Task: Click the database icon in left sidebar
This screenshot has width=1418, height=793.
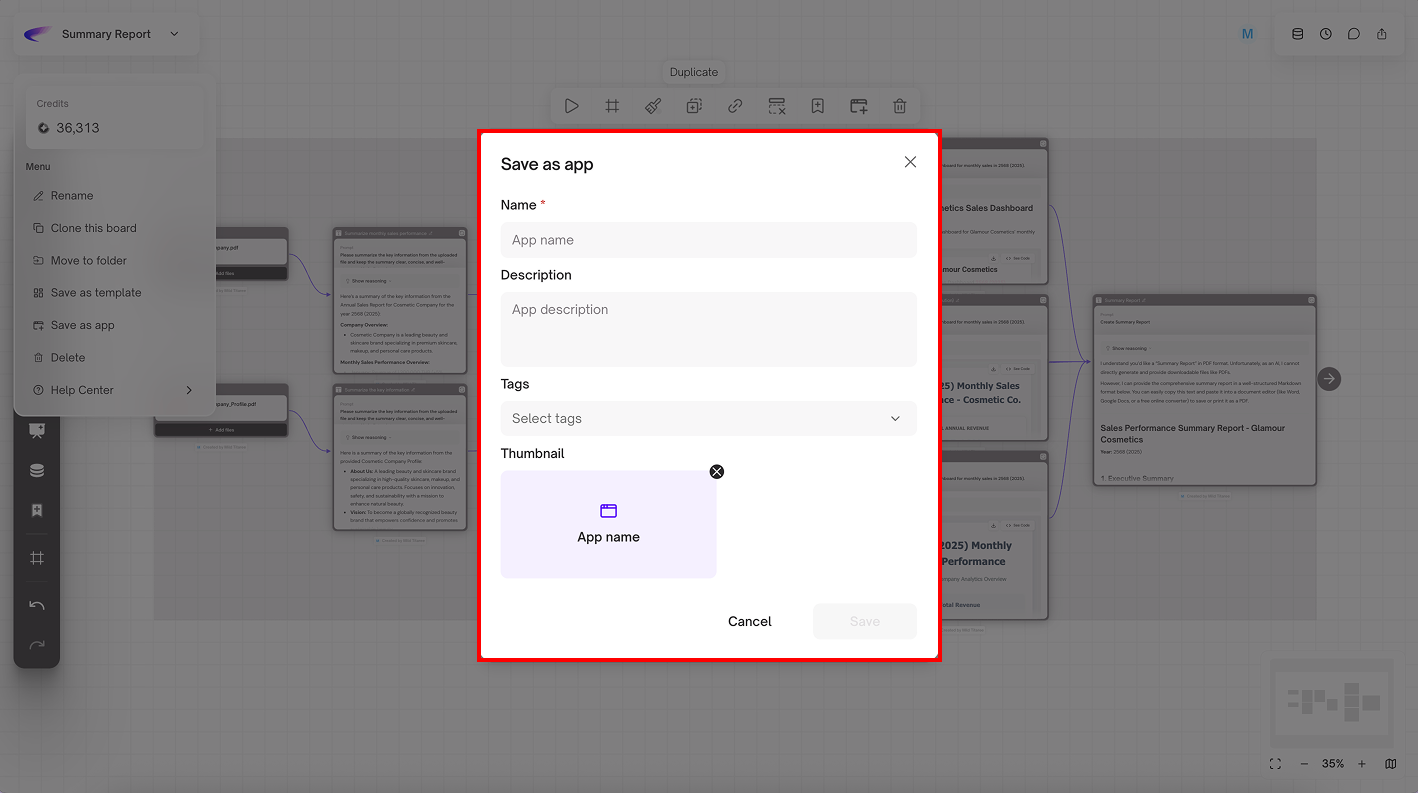Action: point(37,471)
